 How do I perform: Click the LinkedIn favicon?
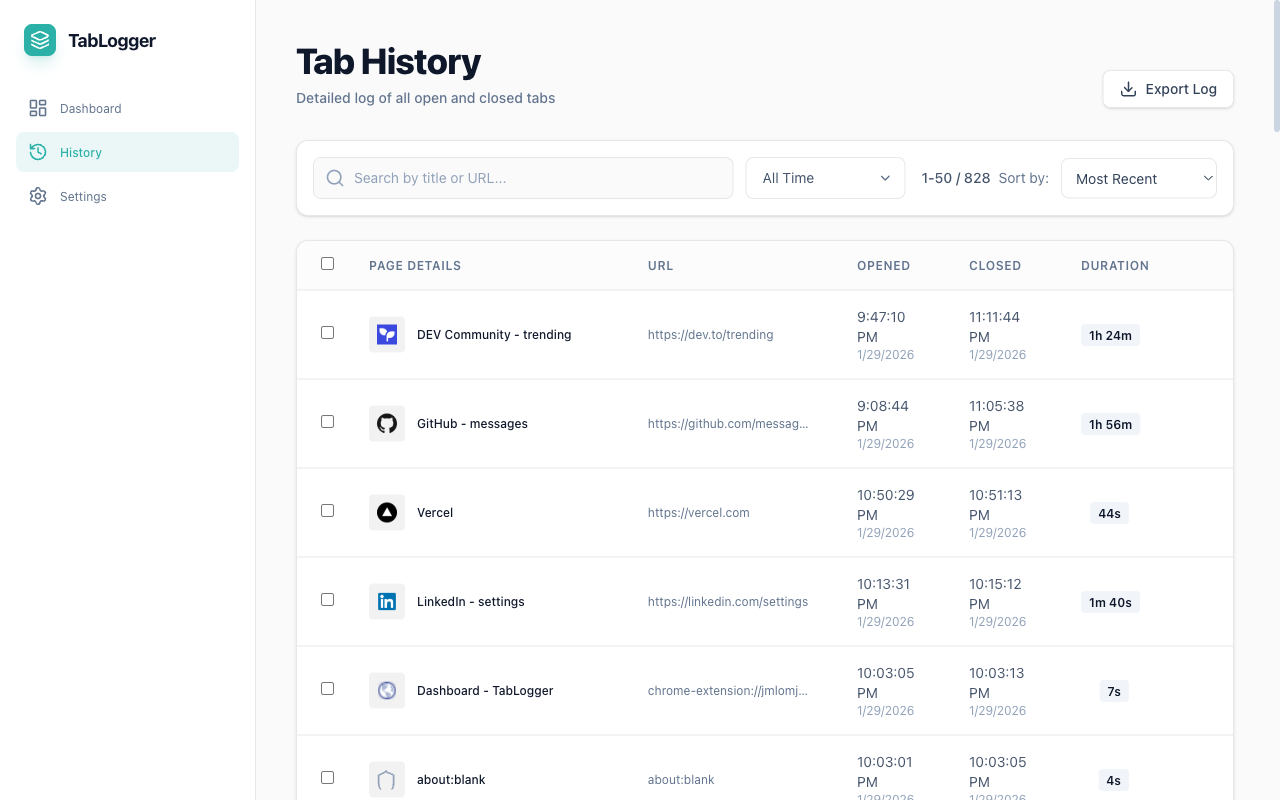[387, 601]
